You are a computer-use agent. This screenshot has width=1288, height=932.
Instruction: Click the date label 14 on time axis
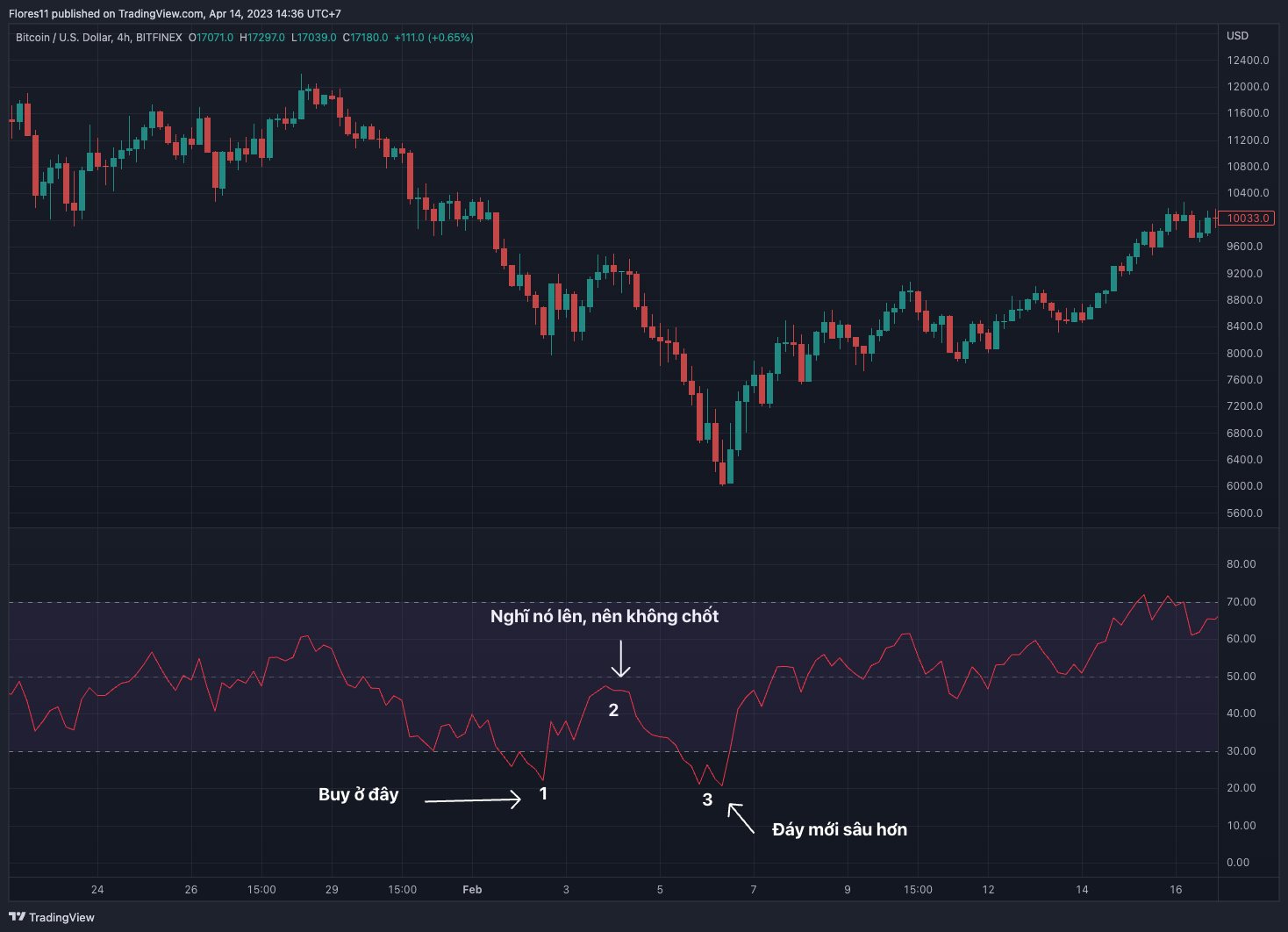pyautogui.click(x=1083, y=890)
